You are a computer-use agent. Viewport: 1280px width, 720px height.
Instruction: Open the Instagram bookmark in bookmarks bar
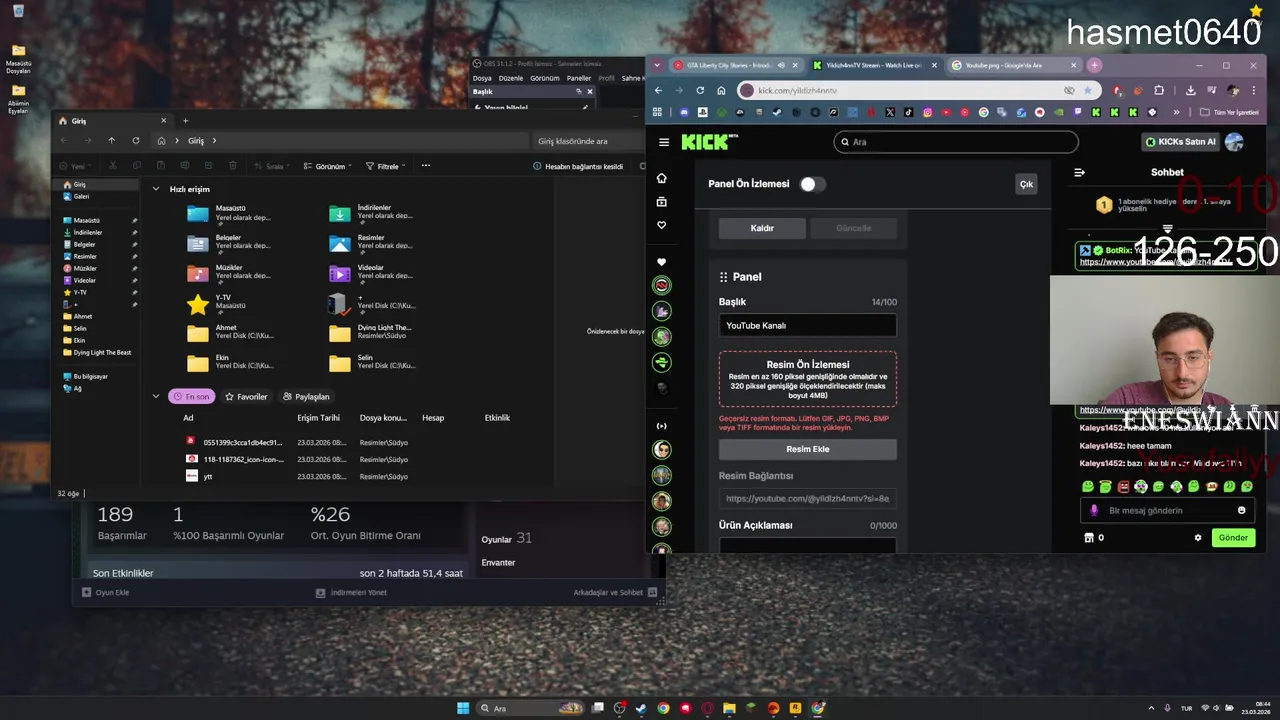tap(927, 112)
